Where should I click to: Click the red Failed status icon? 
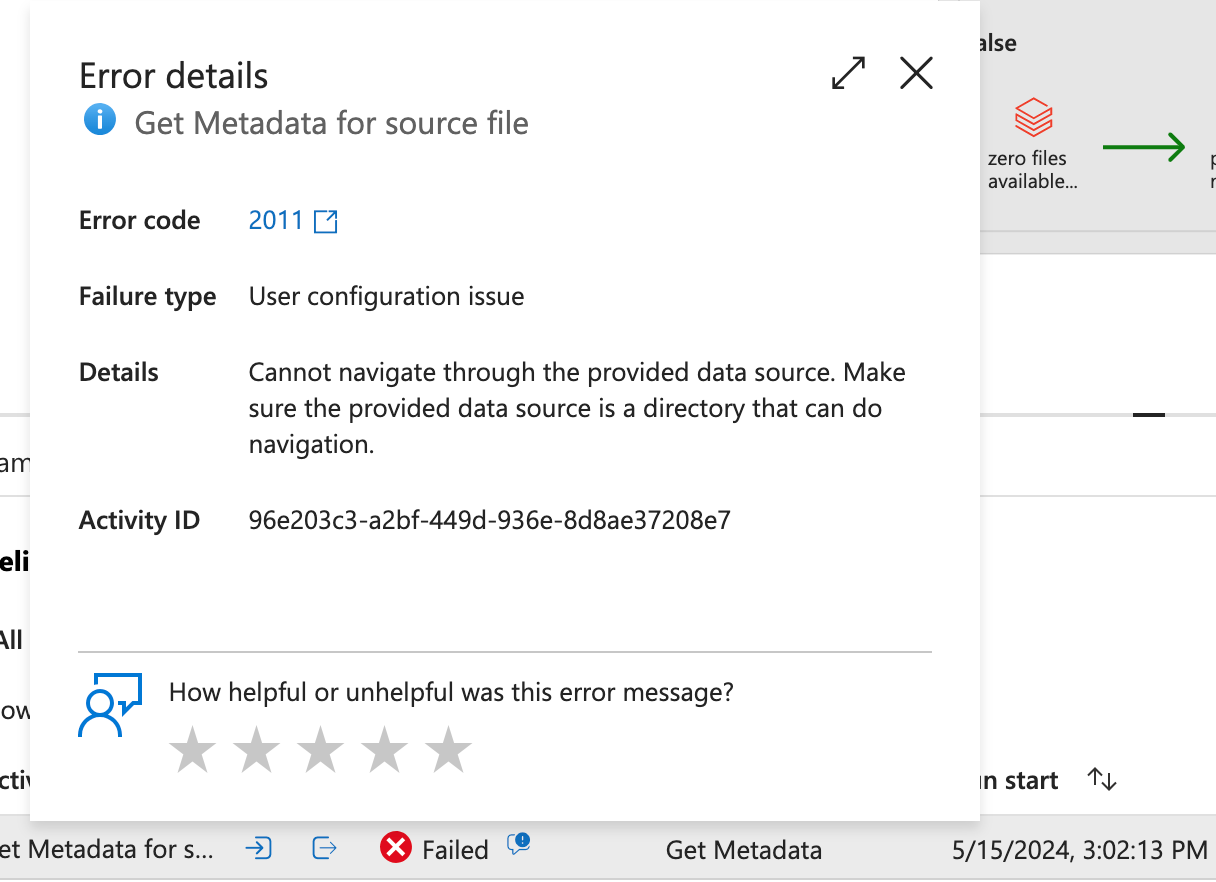pos(396,848)
